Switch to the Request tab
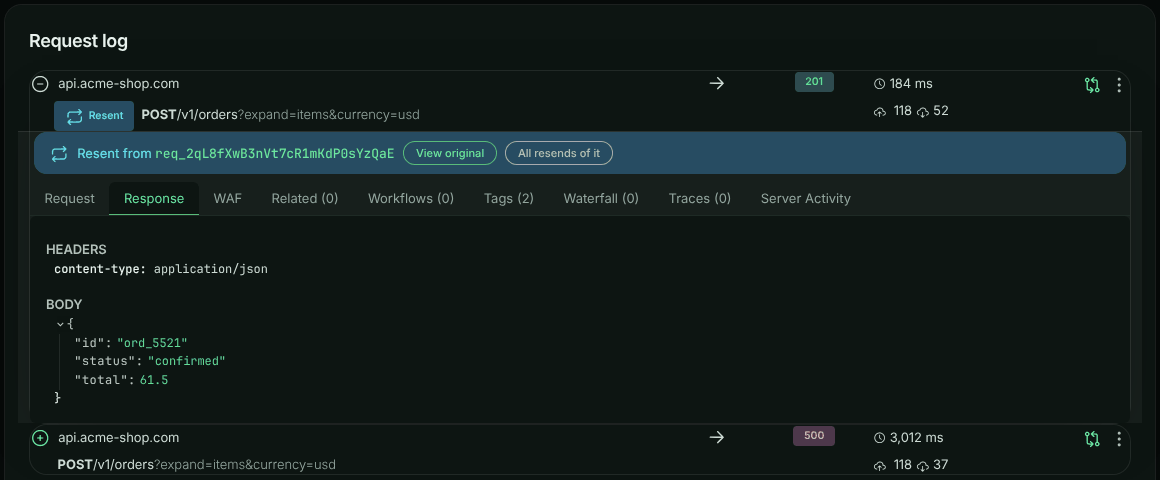 [70, 198]
